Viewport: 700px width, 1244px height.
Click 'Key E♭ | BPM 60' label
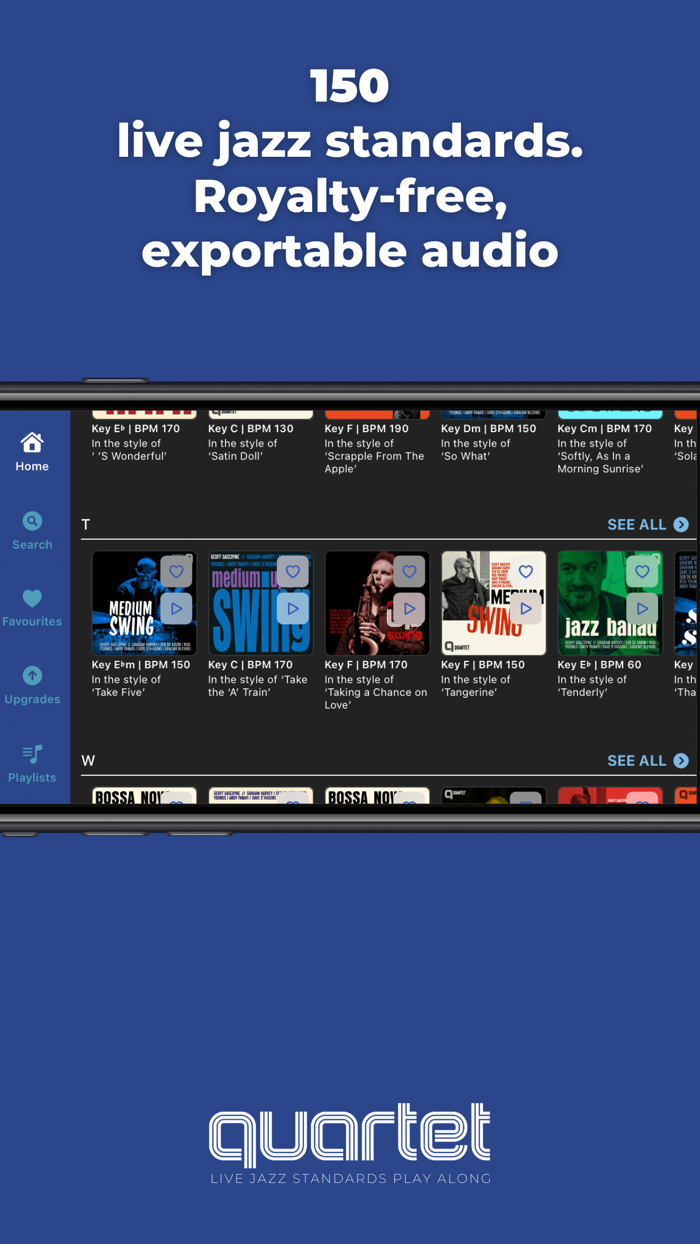coord(600,665)
